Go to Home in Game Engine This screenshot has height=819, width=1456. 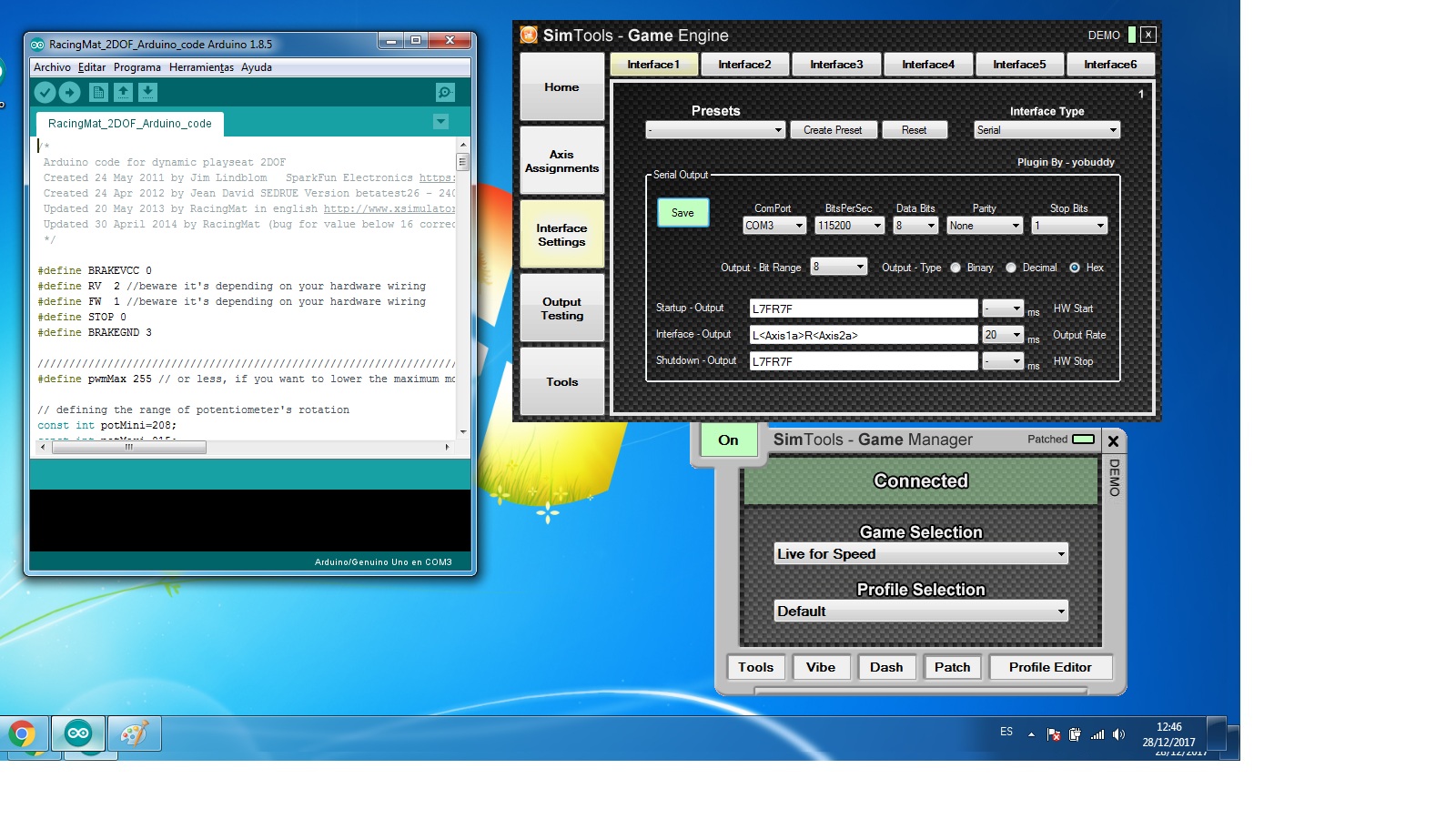561,87
